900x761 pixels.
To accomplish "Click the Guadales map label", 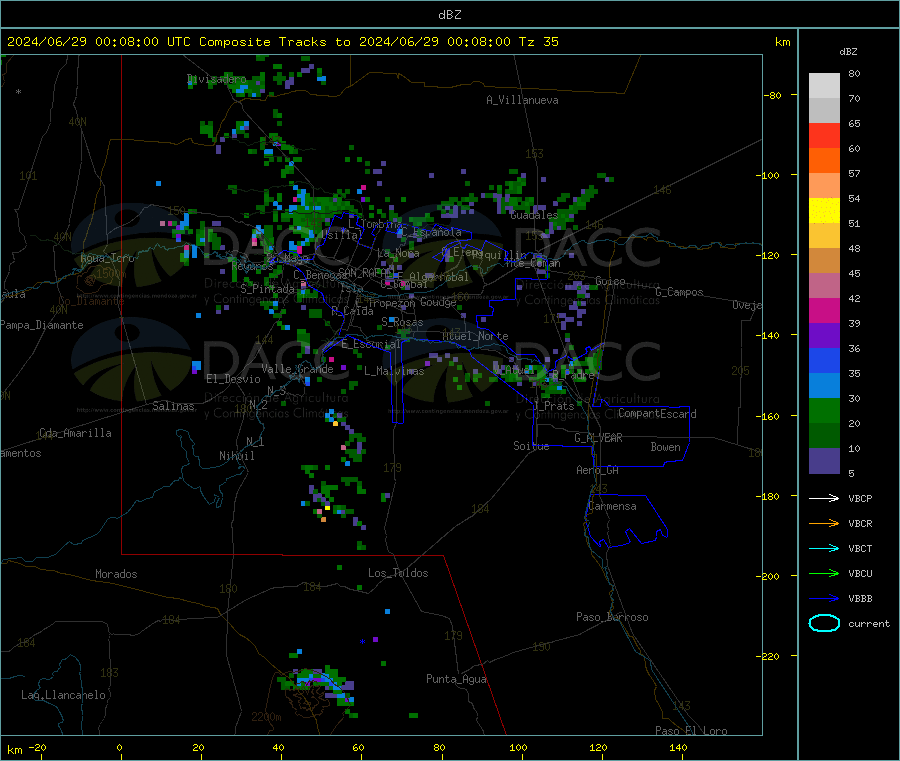I will tap(534, 215).
